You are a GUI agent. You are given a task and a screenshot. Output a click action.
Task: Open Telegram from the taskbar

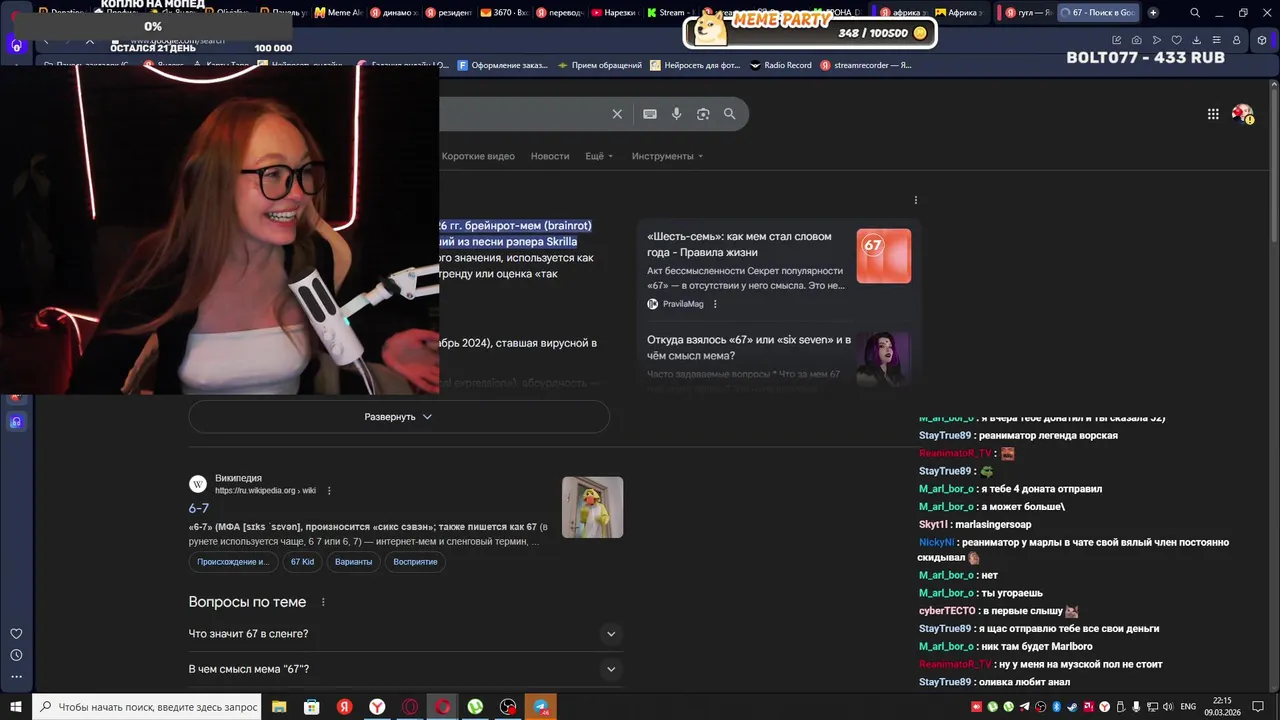tap(541, 706)
